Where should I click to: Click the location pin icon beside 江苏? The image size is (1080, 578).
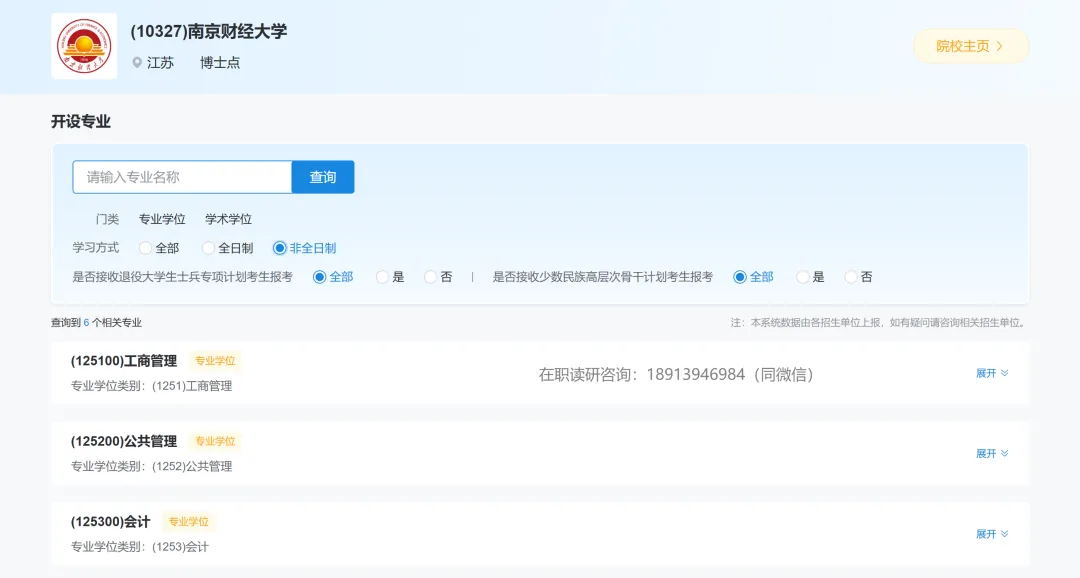137,63
